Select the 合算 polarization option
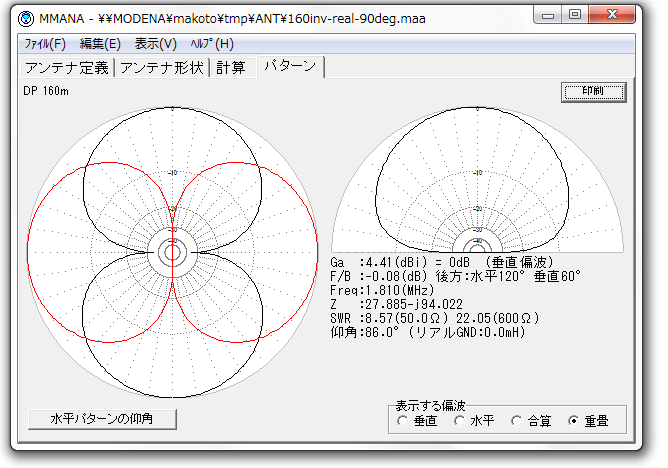Screen dimensions: 668x468 tap(517, 421)
